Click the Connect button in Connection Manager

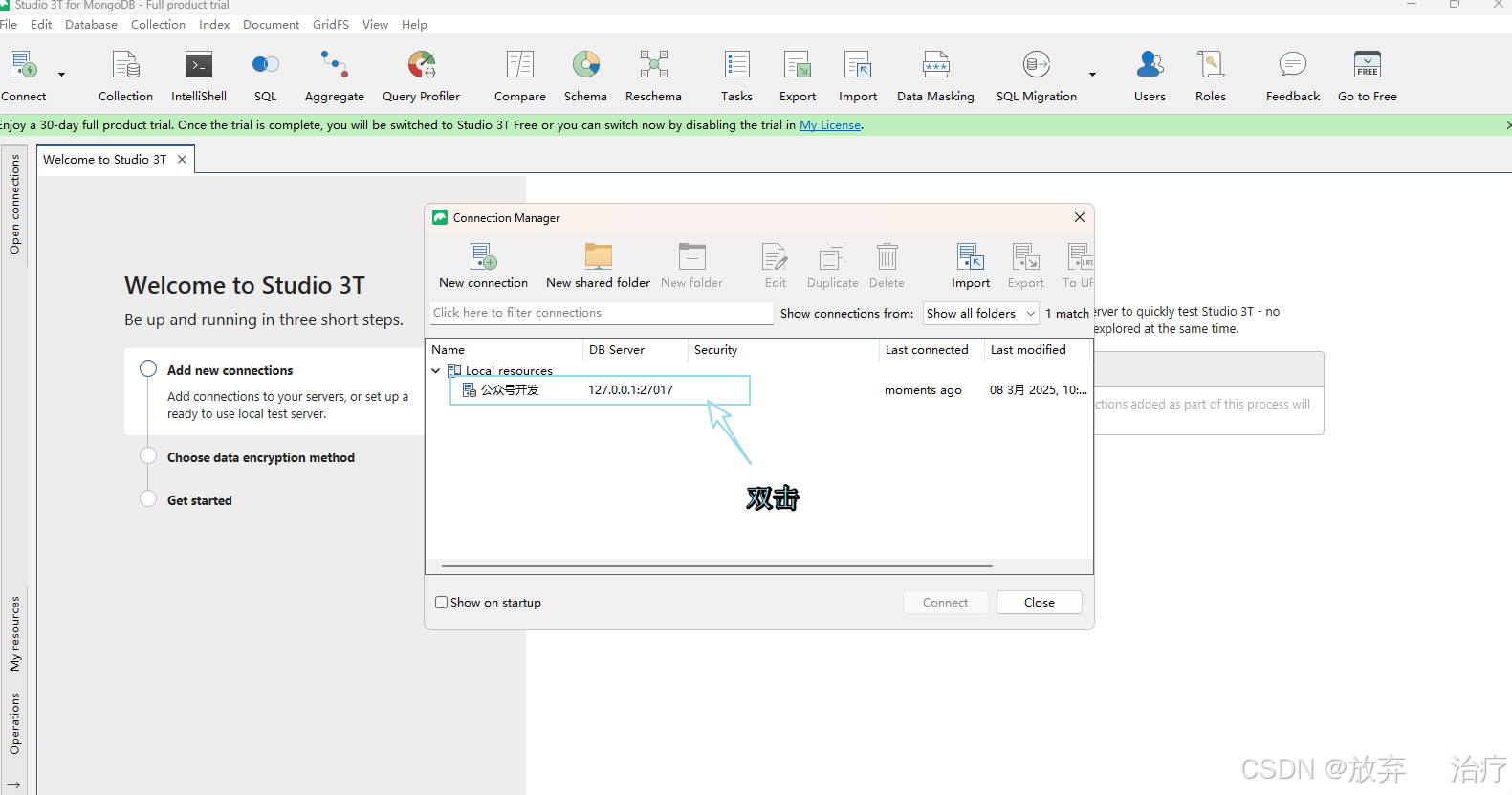click(x=945, y=603)
